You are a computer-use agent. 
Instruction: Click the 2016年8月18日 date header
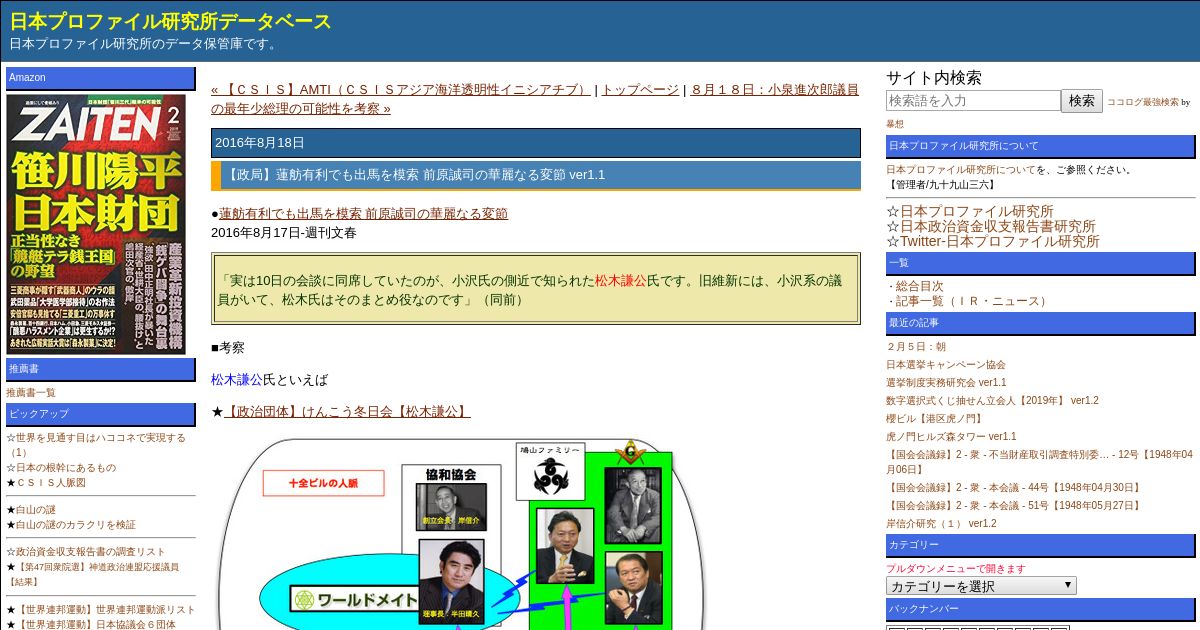click(x=536, y=142)
